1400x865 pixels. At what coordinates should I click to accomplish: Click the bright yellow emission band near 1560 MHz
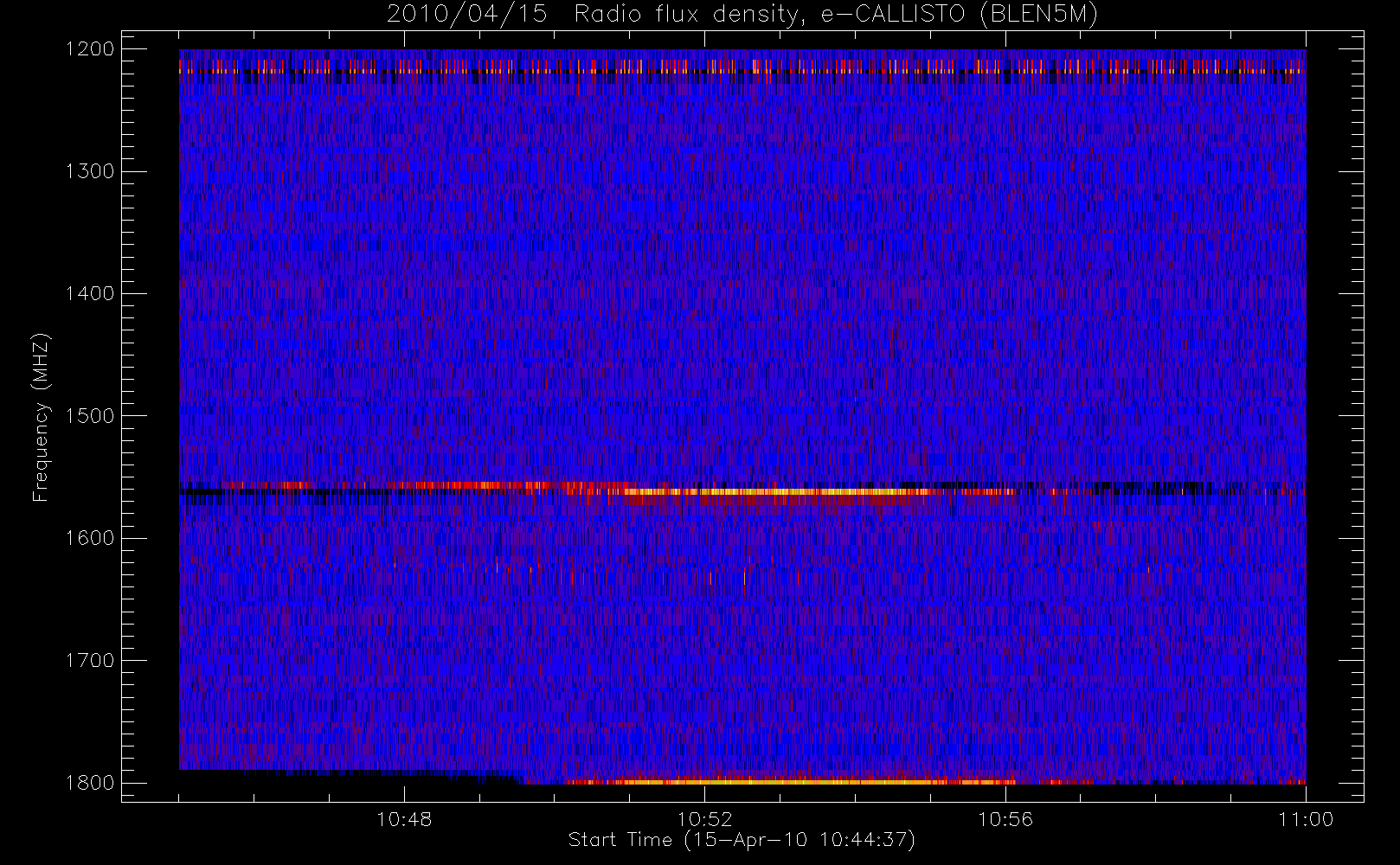[x=779, y=491]
